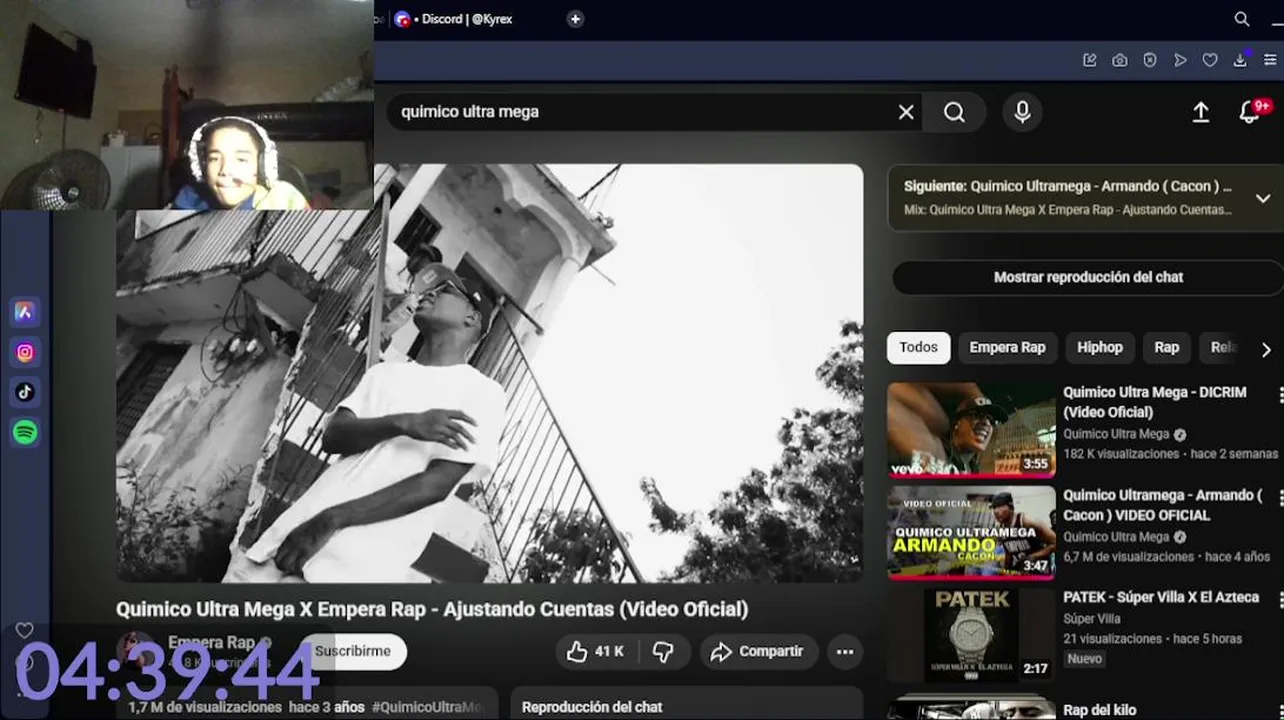Select the Rap filter chip
This screenshot has width=1284, height=720.
1167,347
